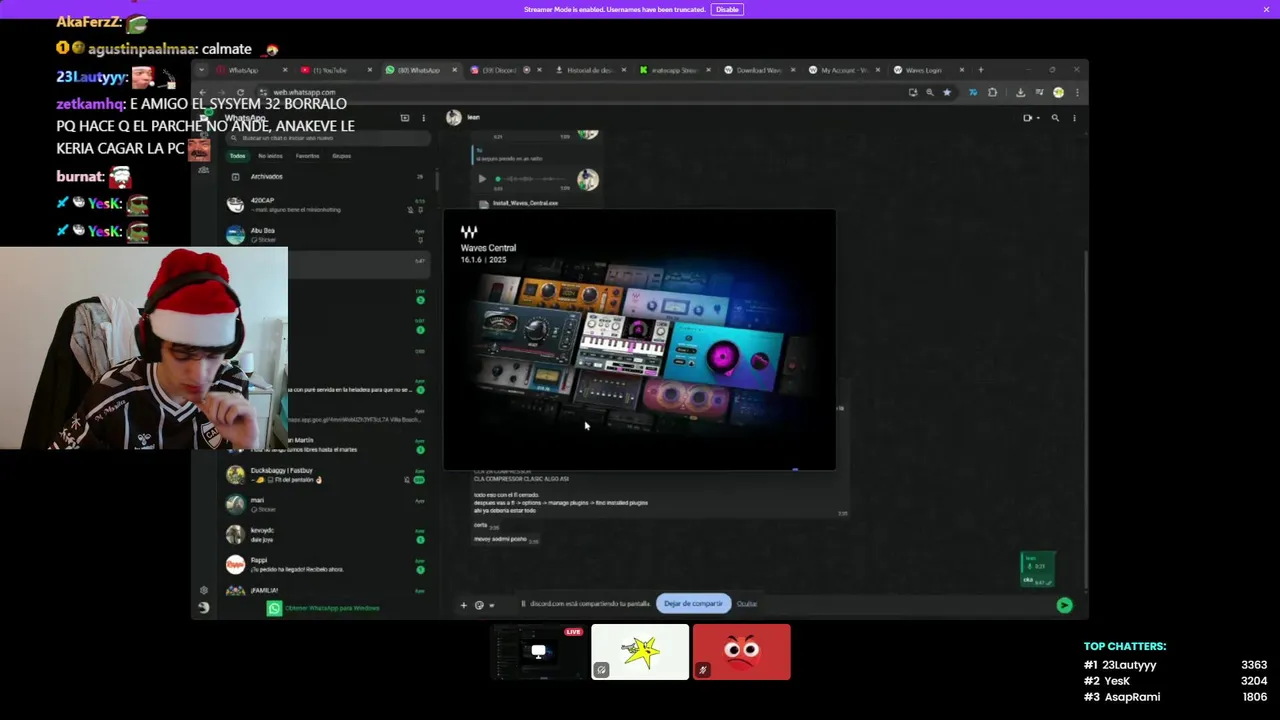Viewport: 1280px width, 720px height.
Task: Open the WhatsApp chat list menu dots
Action: coord(423,118)
